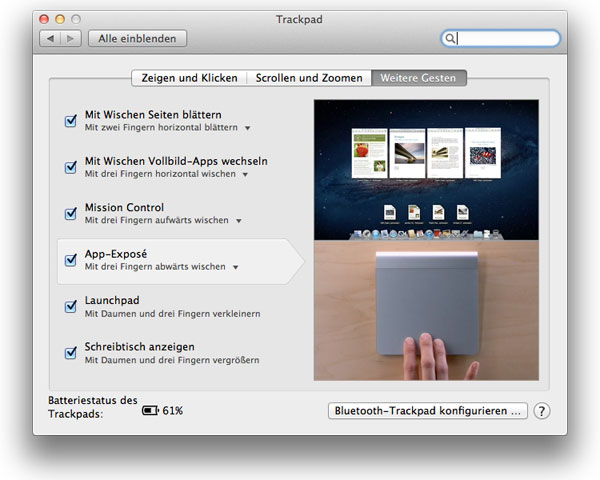Open dropdown for Mit zwei Fingern horizontal blättern
The width and height of the screenshot is (600, 480).
pyautogui.click(x=248, y=128)
